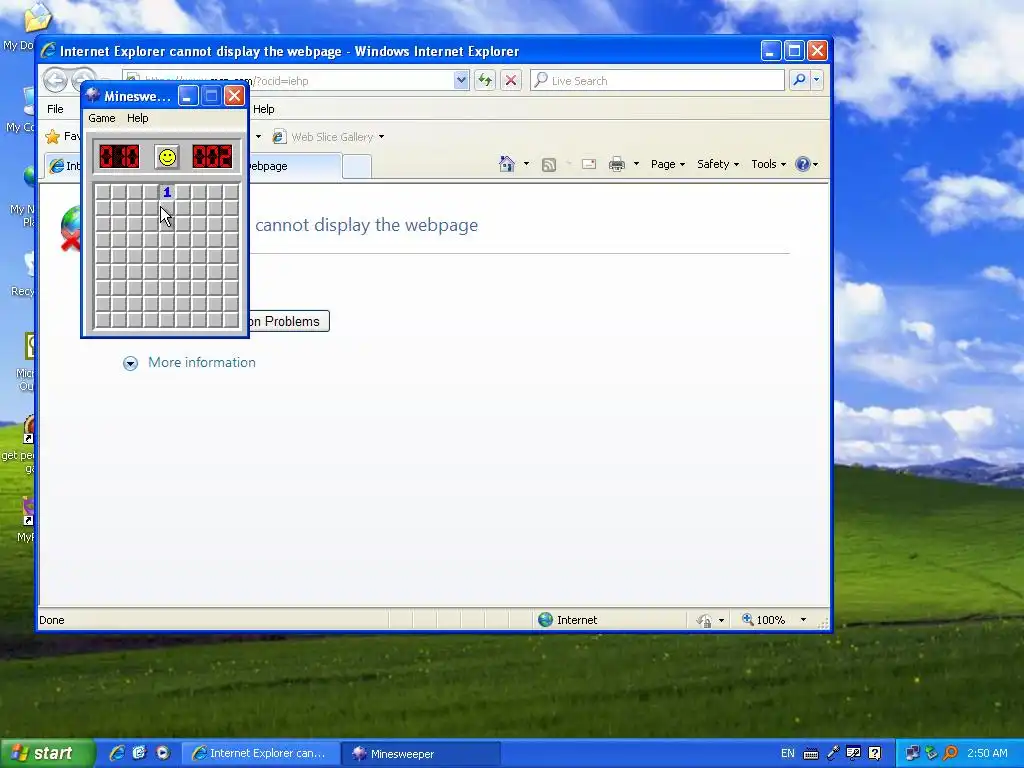Click the Internet security zone indicator

[568, 620]
